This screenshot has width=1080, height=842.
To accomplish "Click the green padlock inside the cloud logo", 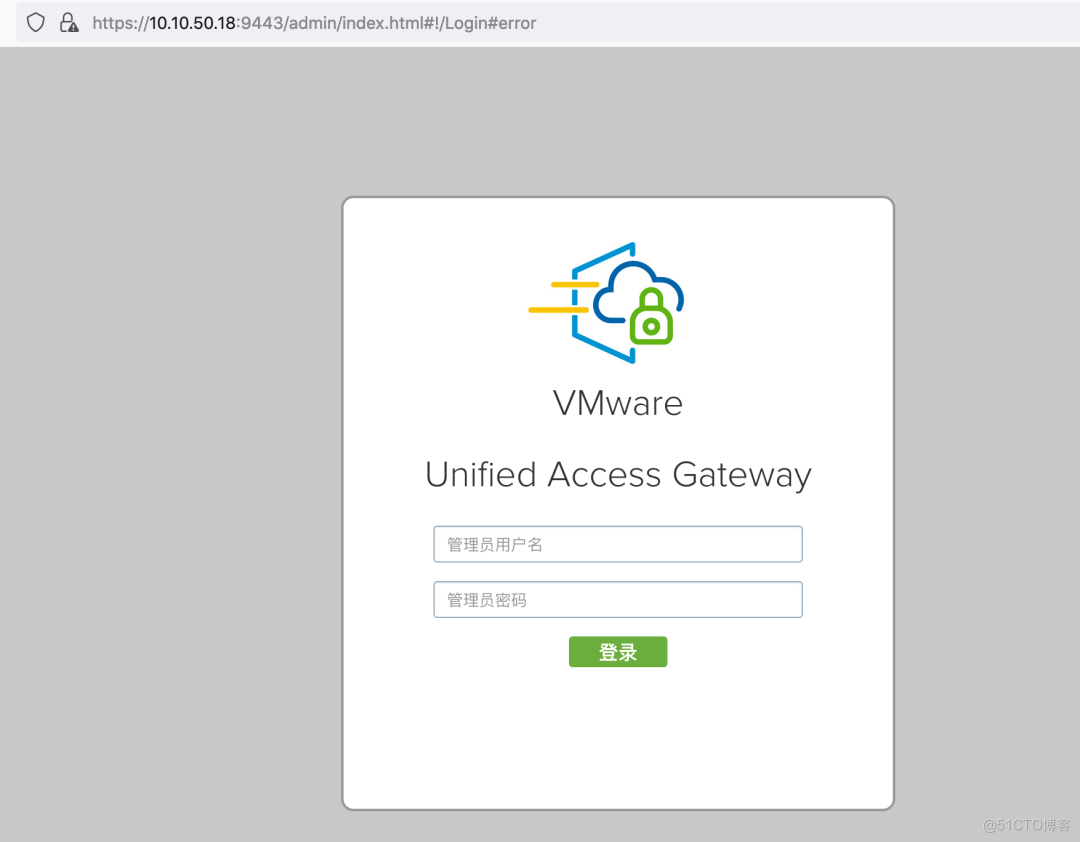I will coord(650,315).
